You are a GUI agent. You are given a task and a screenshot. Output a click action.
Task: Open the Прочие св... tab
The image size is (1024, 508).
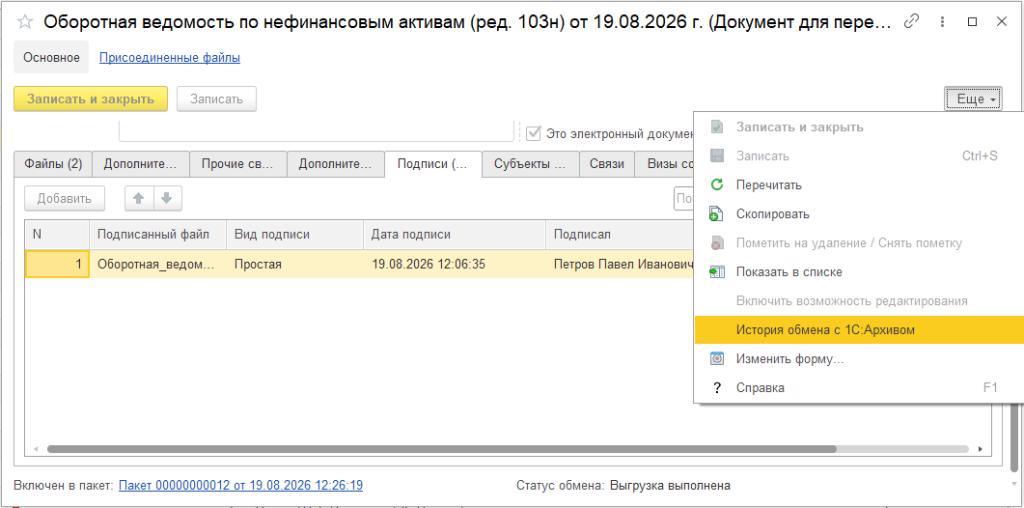click(x=238, y=164)
